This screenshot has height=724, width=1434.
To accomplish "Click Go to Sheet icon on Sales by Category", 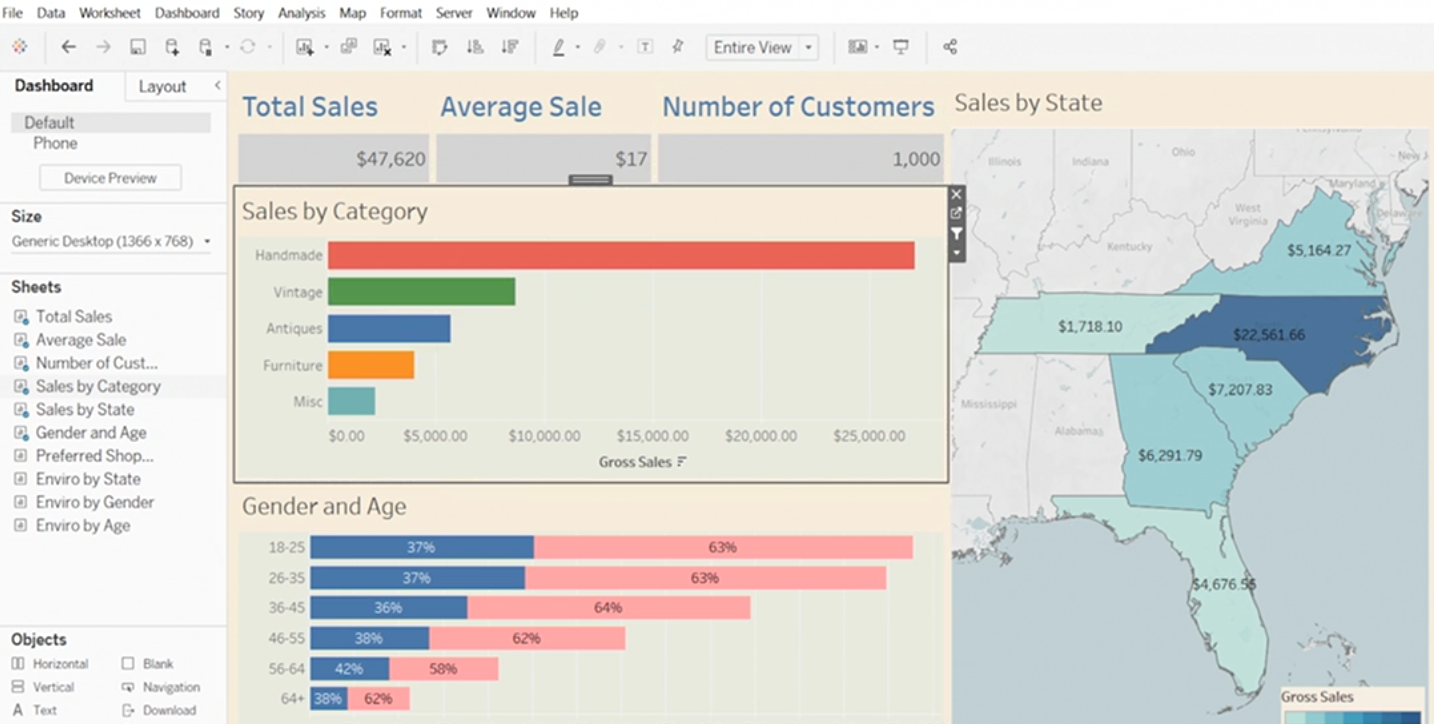I will 957,213.
